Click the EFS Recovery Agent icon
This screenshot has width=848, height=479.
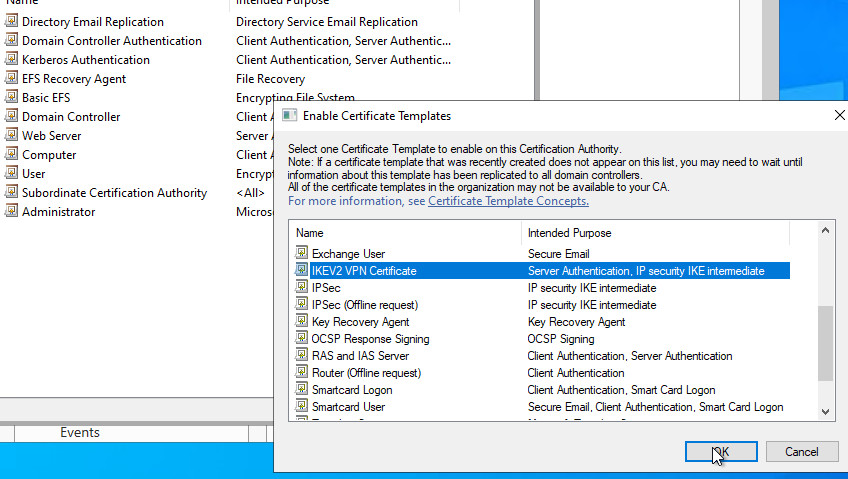[12, 79]
